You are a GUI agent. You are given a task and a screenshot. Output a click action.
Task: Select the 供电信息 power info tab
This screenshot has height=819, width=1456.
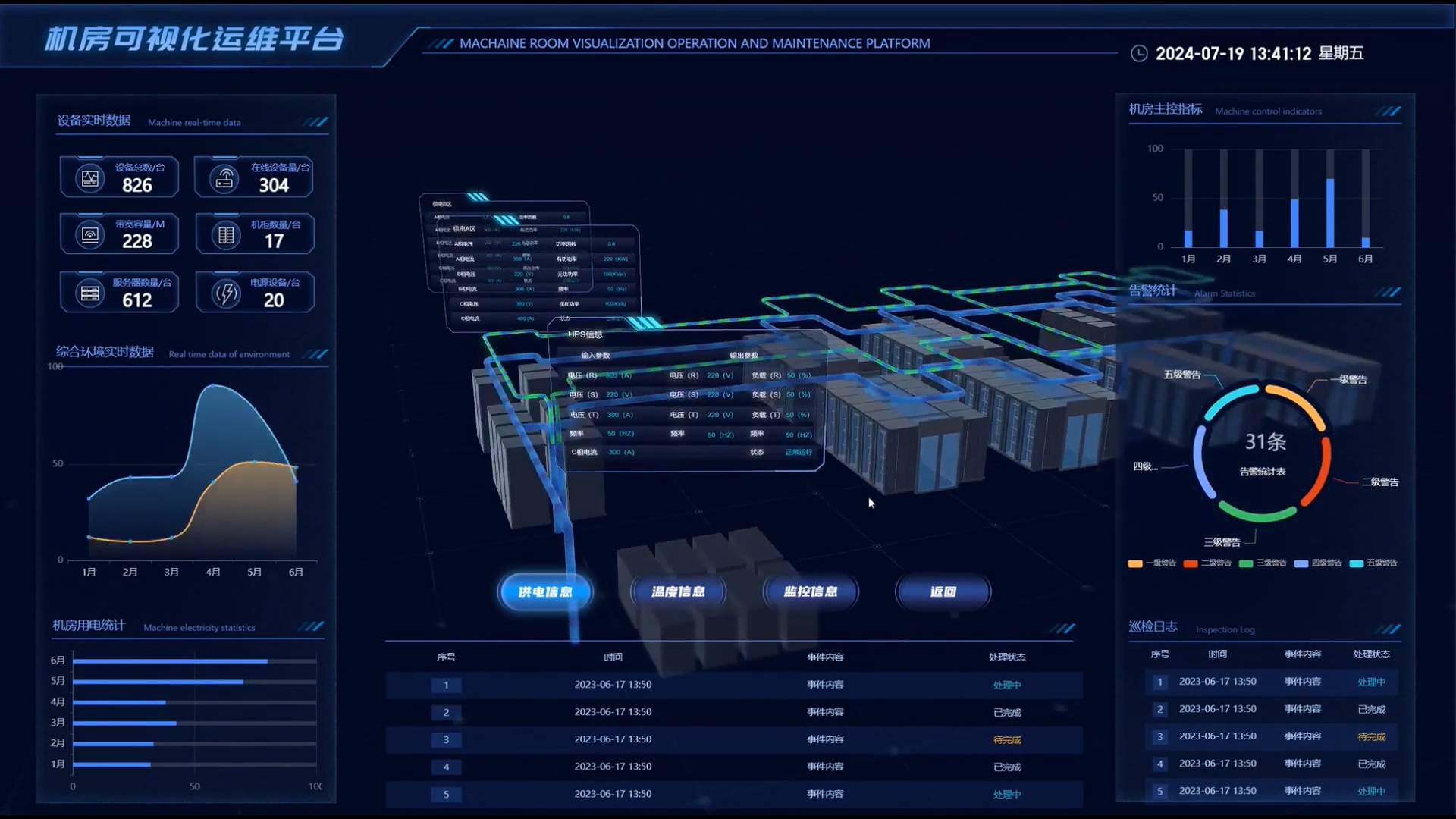point(545,591)
